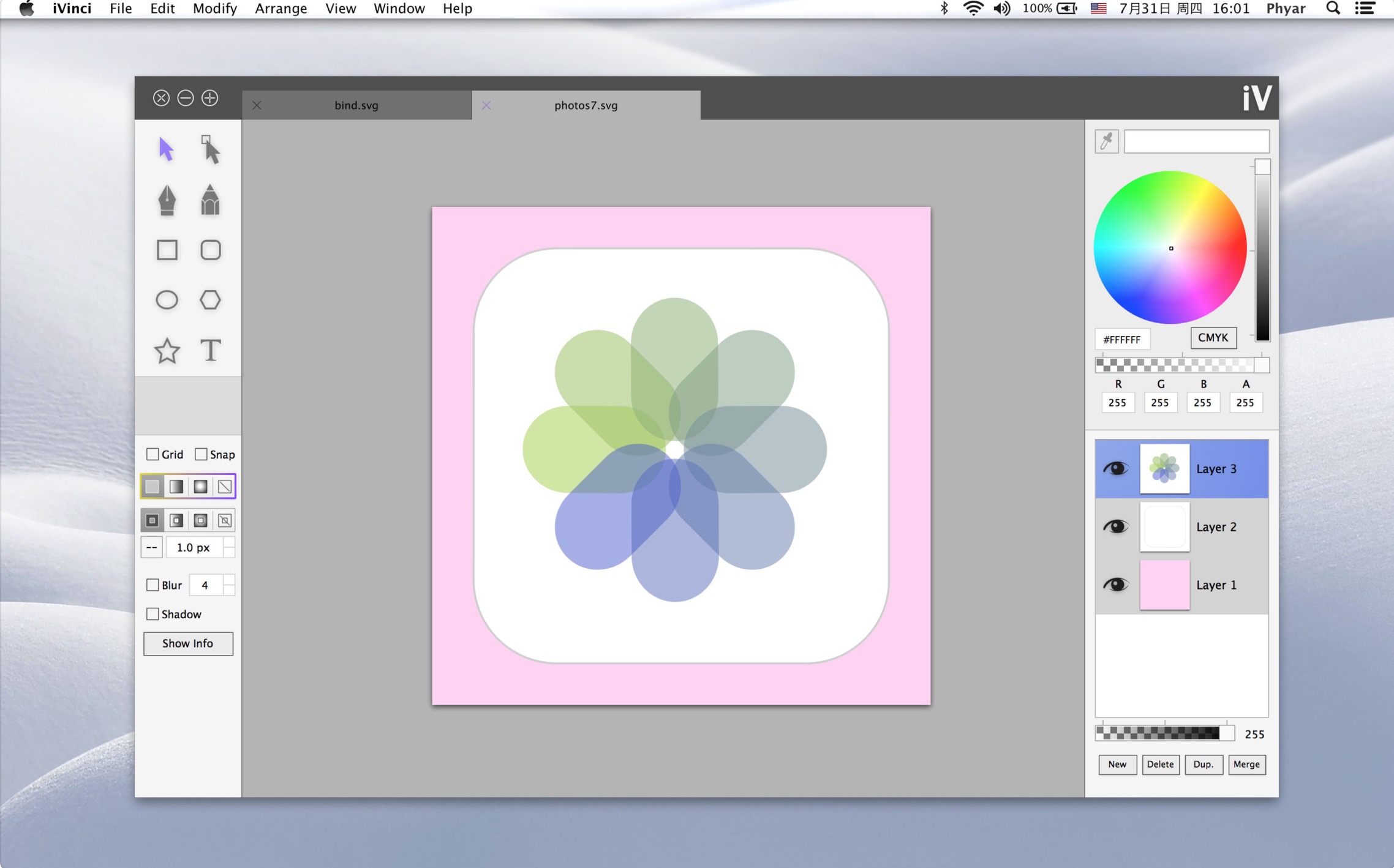The height and width of the screenshot is (868, 1394).
Task: Select the Ellipse tool
Action: point(167,300)
